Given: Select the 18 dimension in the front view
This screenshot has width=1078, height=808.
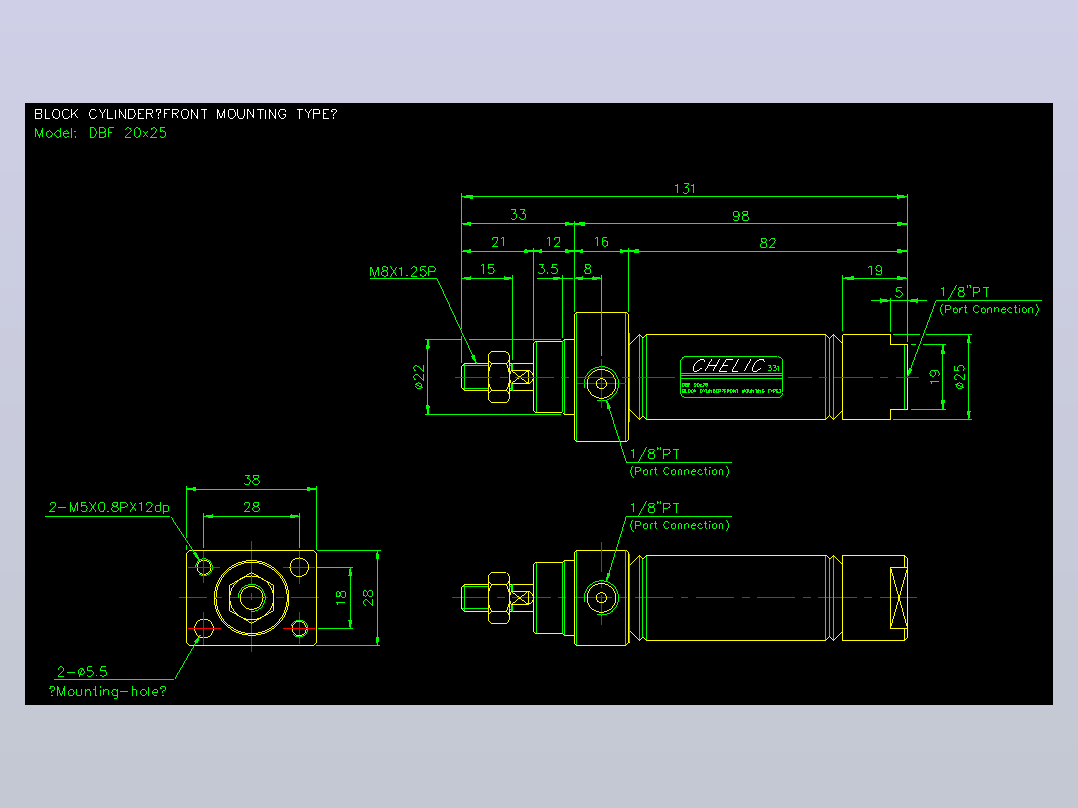Looking at the screenshot, I should (x=341, y=598).
